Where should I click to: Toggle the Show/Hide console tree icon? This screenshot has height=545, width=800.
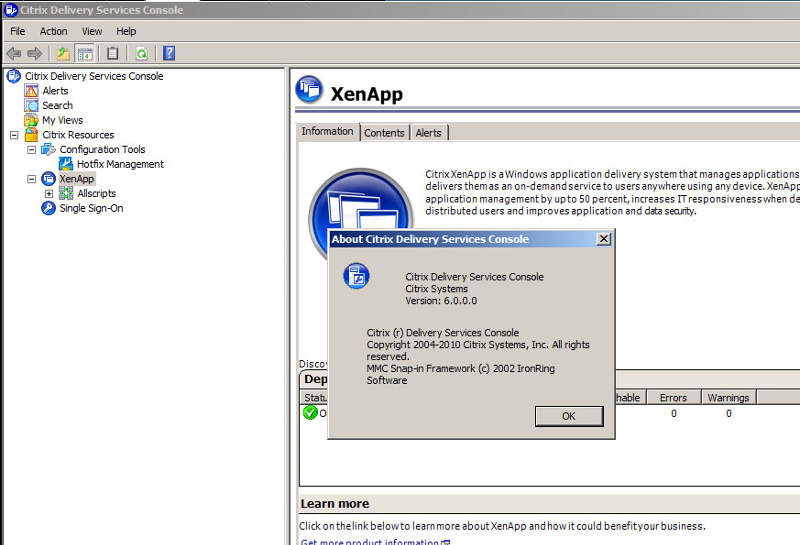click(85, 53)
